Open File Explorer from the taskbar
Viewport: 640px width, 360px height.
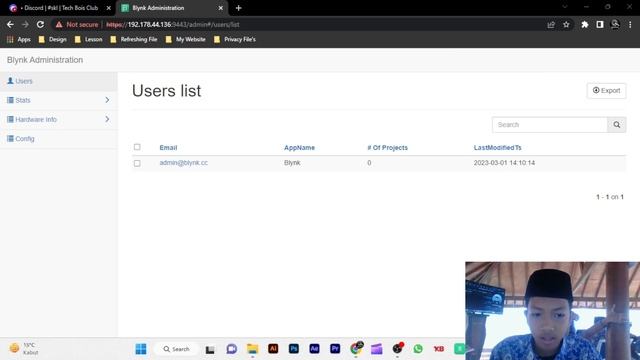pyautogui.click(x=252, y=349)
